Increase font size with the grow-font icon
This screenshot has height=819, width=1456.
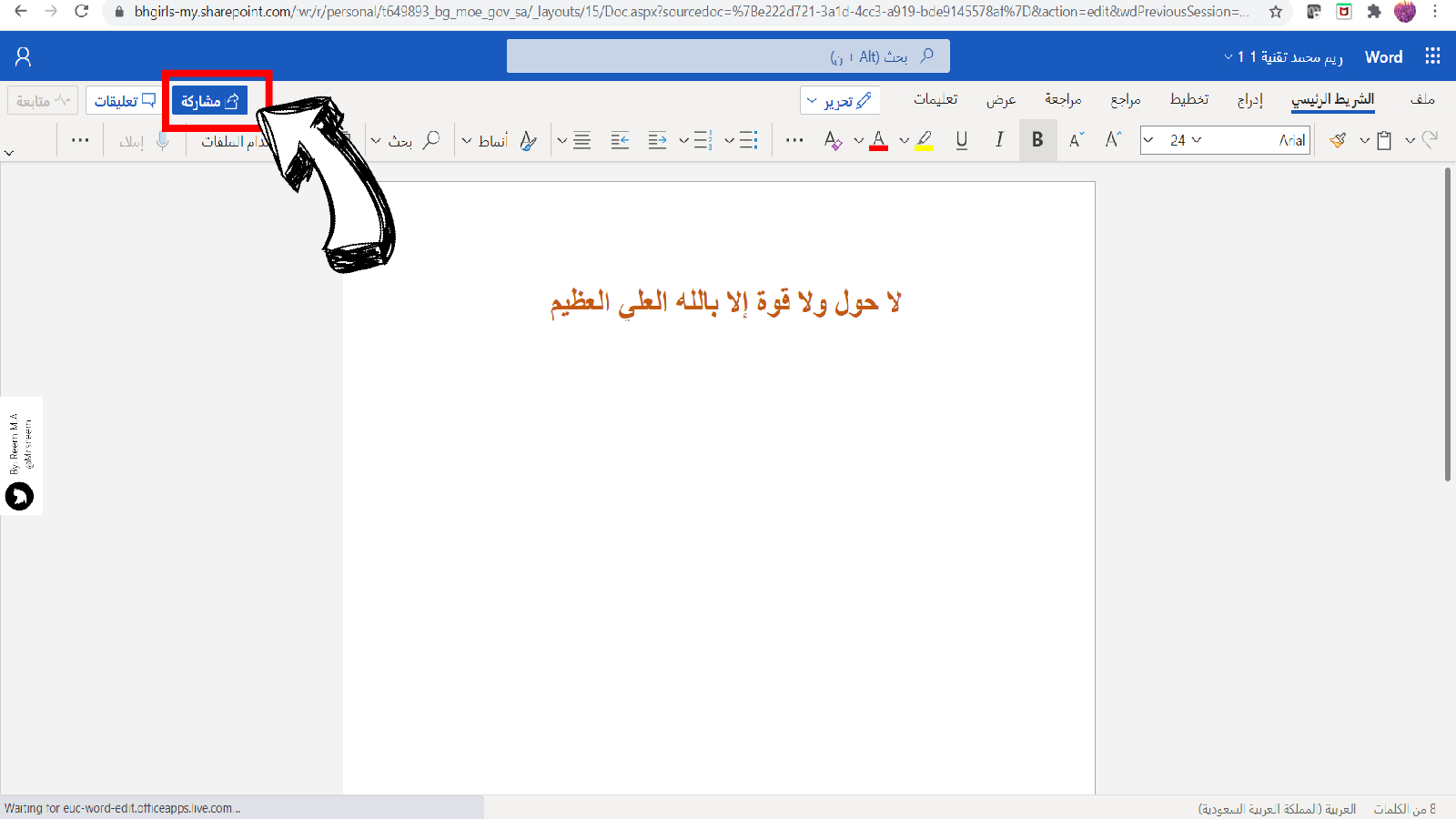click(1113, 140)
